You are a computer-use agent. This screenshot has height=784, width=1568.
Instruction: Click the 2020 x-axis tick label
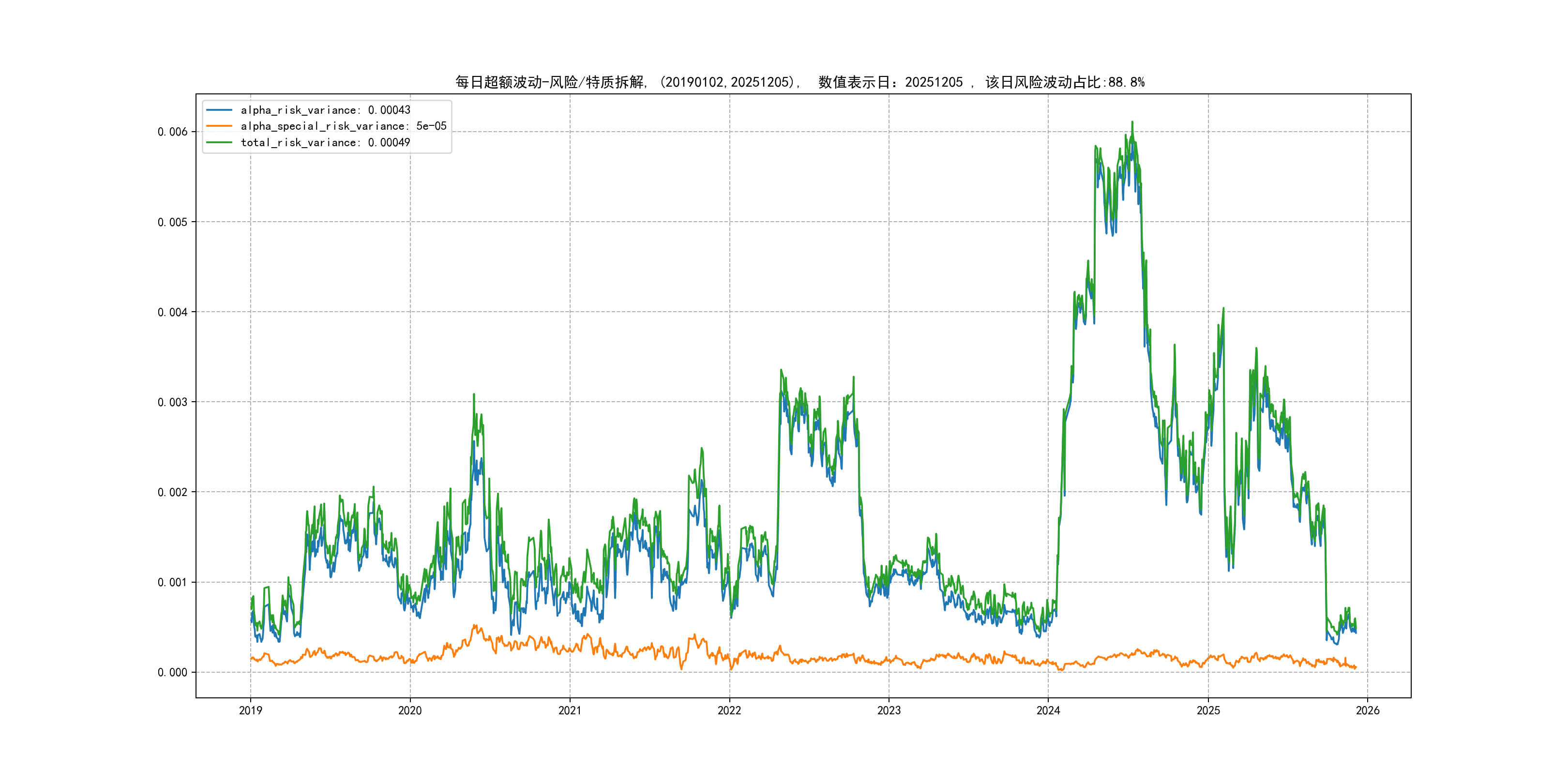coord(409,710)
